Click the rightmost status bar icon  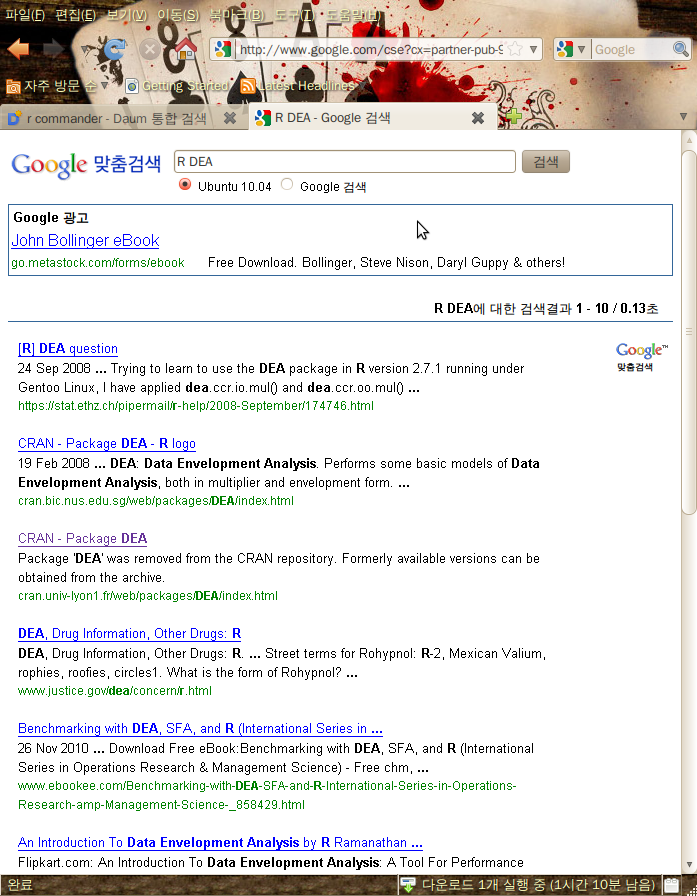[671, 885]
